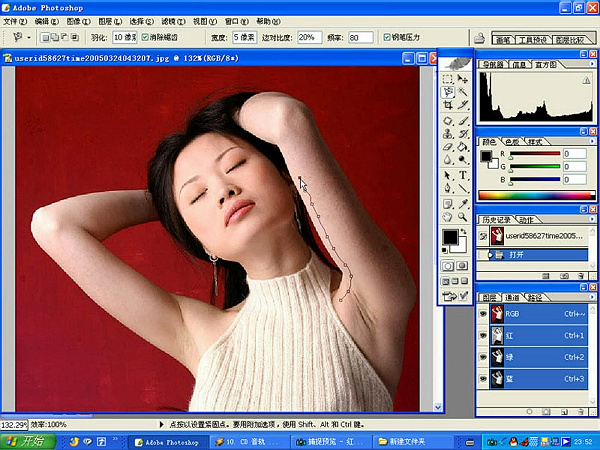Click the swap foreground/background colors arrow
The image size is (600, 450).
pyautogui.click(x=464, y=231)
